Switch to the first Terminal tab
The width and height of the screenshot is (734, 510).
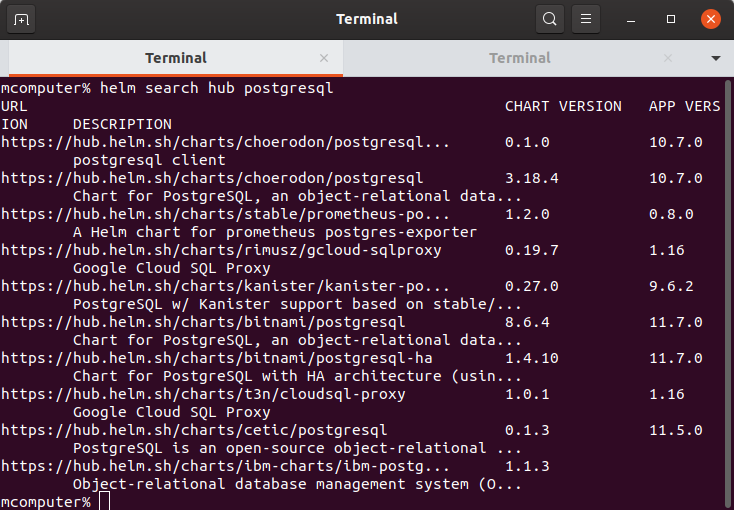[176, 58]
